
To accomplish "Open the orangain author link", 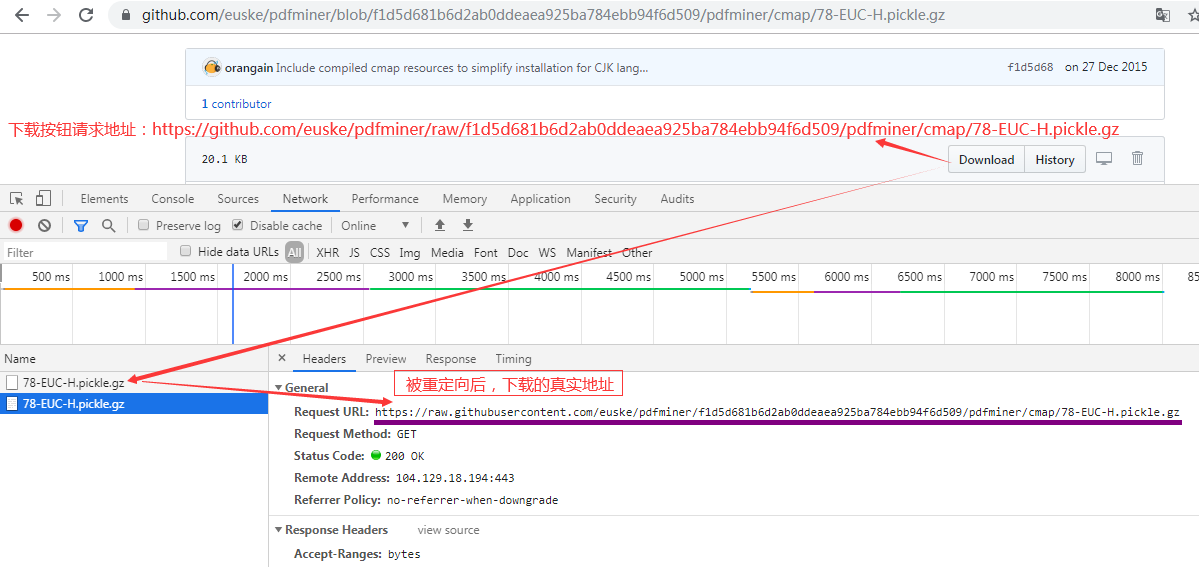I will click(249, 67).
